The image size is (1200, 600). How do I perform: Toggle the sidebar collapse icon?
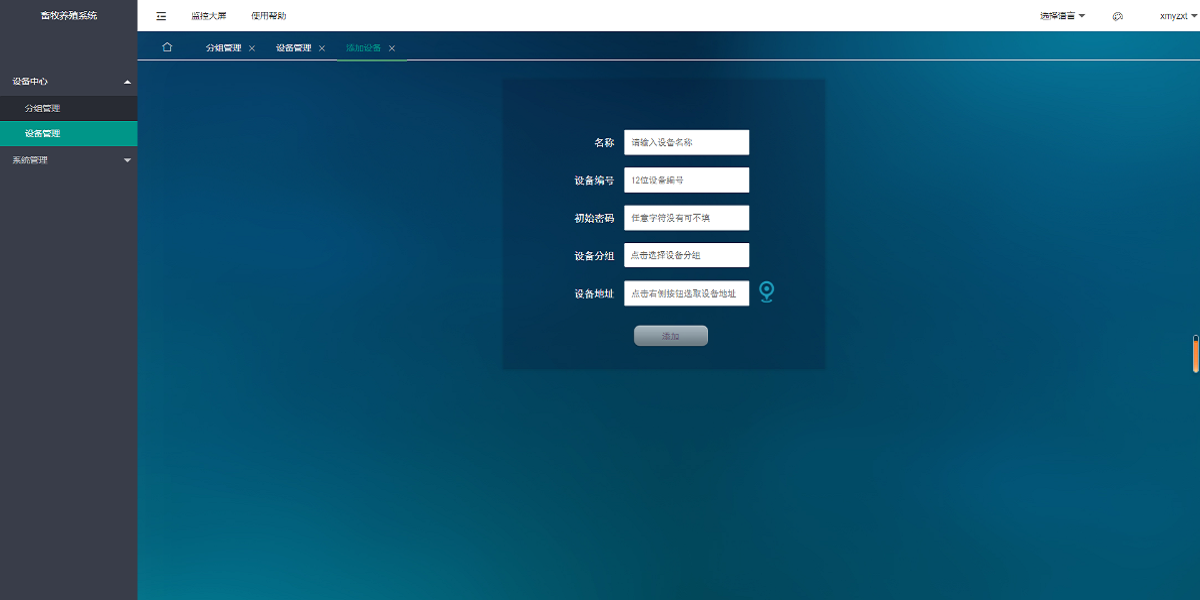click(x=161, y=16)
